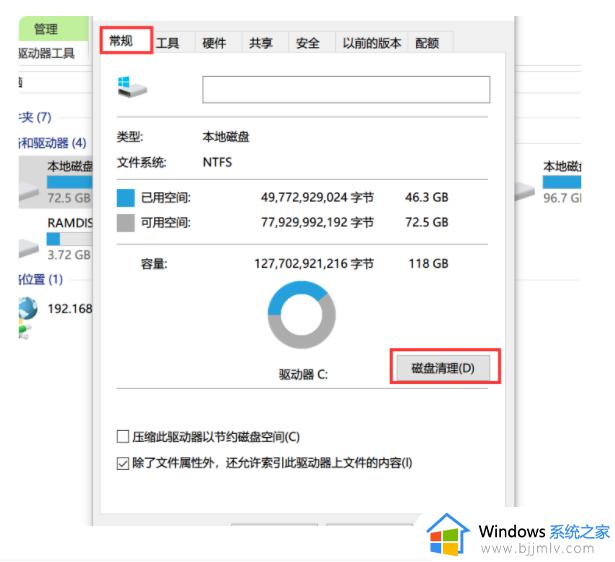Open the 以前的版本 tab

click(371, 43)
